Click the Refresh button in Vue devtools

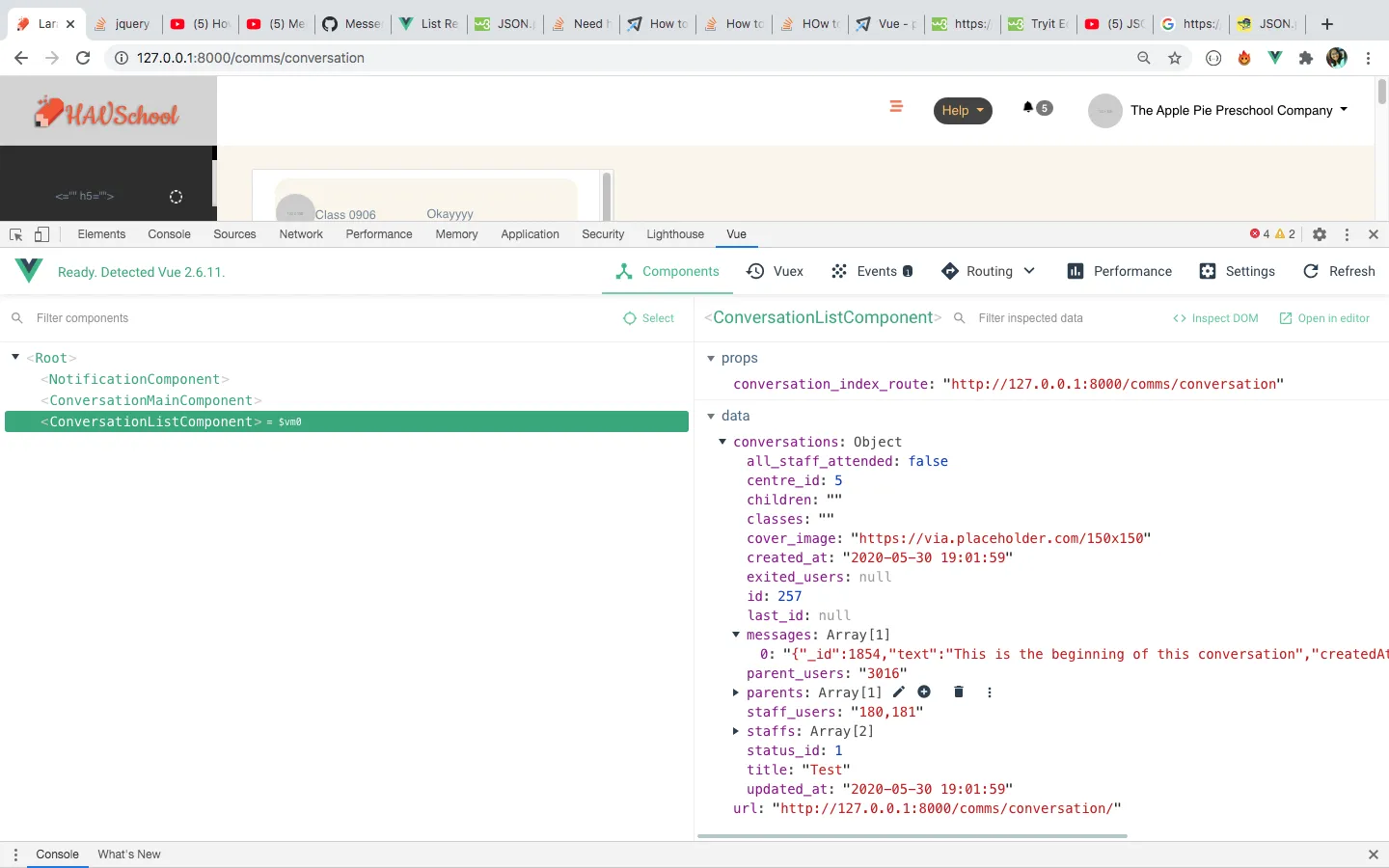pos(1339,271)
